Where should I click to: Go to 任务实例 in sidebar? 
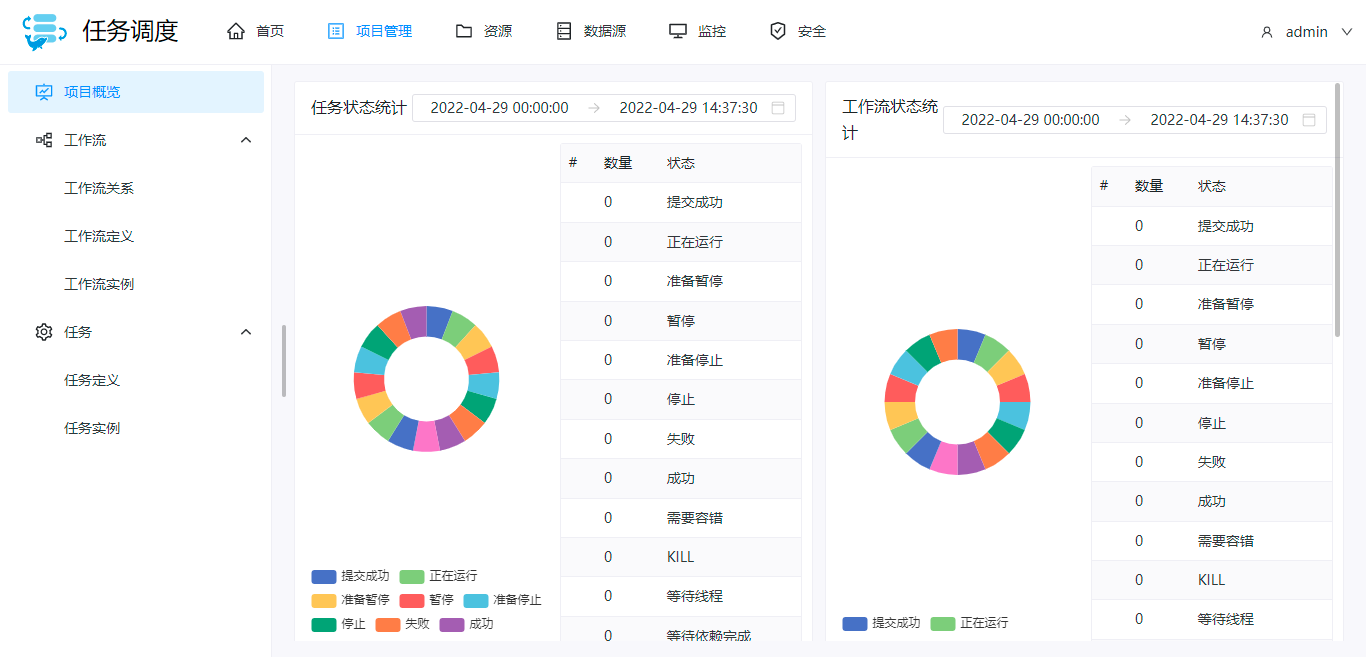92,428
